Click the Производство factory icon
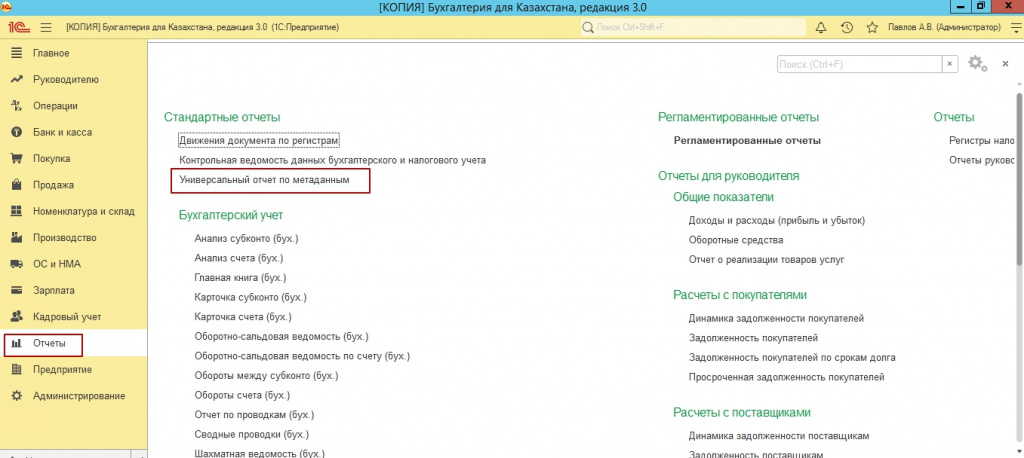 tap(18, 238)
